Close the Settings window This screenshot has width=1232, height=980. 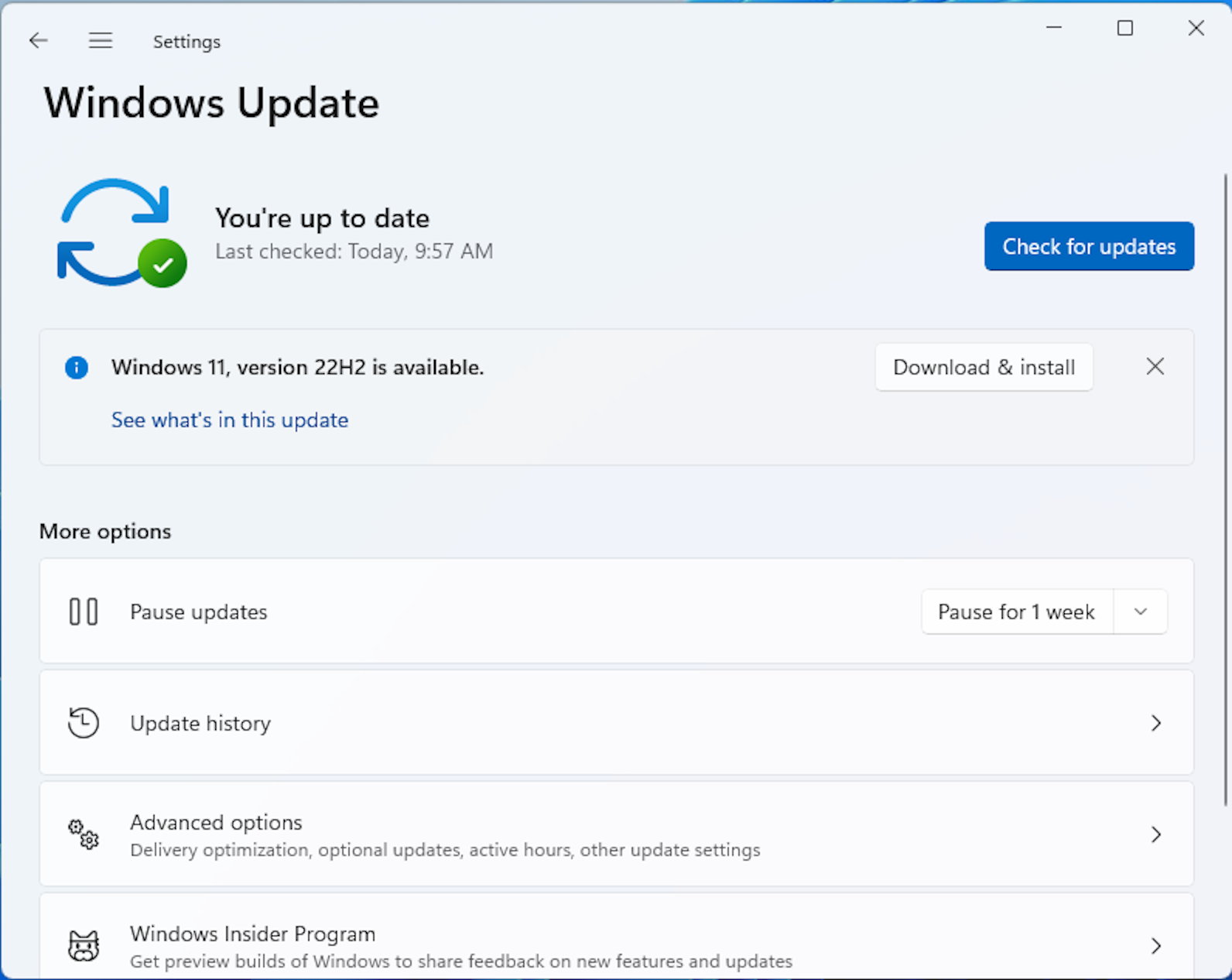pyautogui.click(x=1196, y=28)
